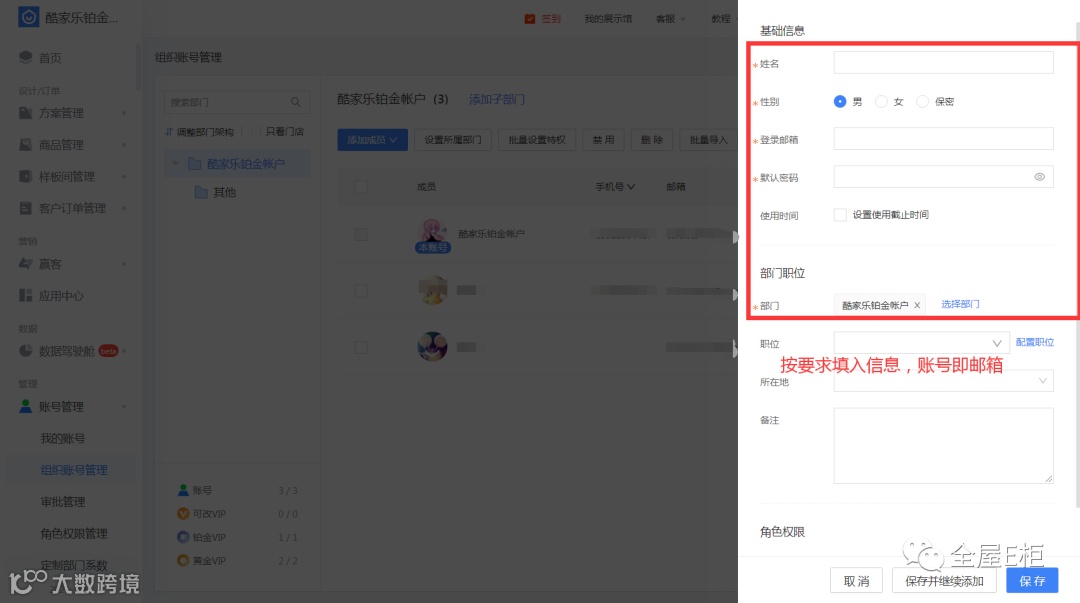Click the 可改VIP badge icon
Viewport: 1080px width, 603px height.
tap(183, 513)
